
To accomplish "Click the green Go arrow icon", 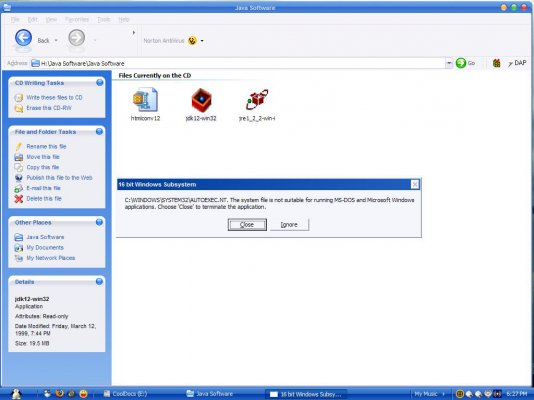I will pos(461,63).
